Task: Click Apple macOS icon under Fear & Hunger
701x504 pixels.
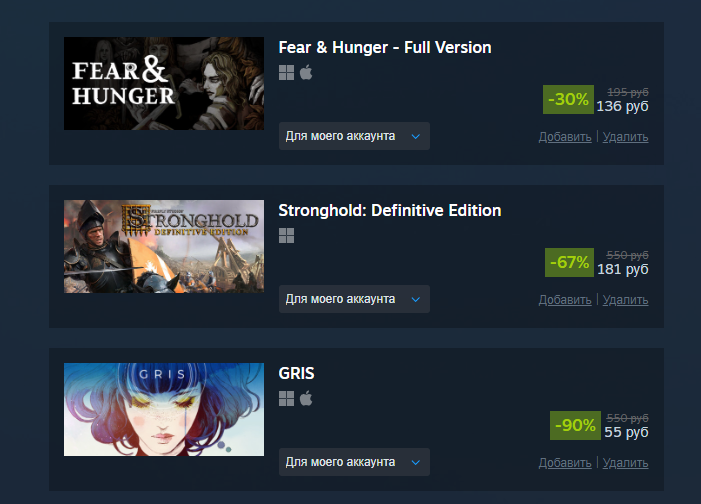Action: tap(306, 72)
